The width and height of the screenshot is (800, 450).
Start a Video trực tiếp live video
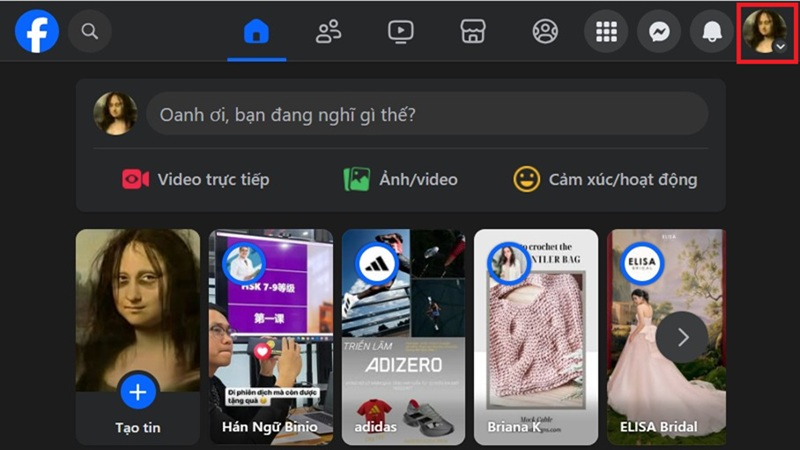(x=195, y=180)
